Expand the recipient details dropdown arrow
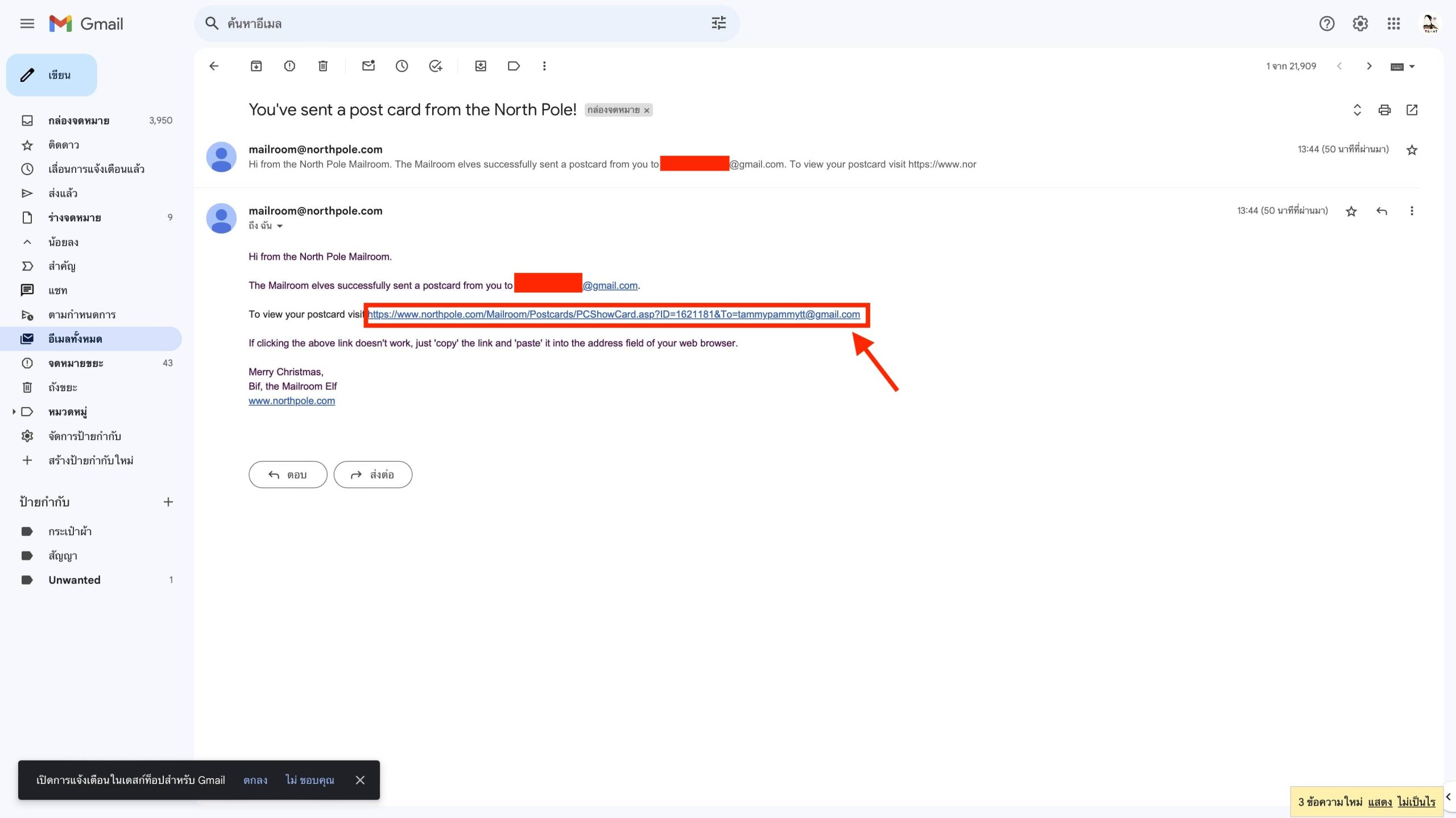Screen dimensions: 1456x818 (x=280, y=226)
